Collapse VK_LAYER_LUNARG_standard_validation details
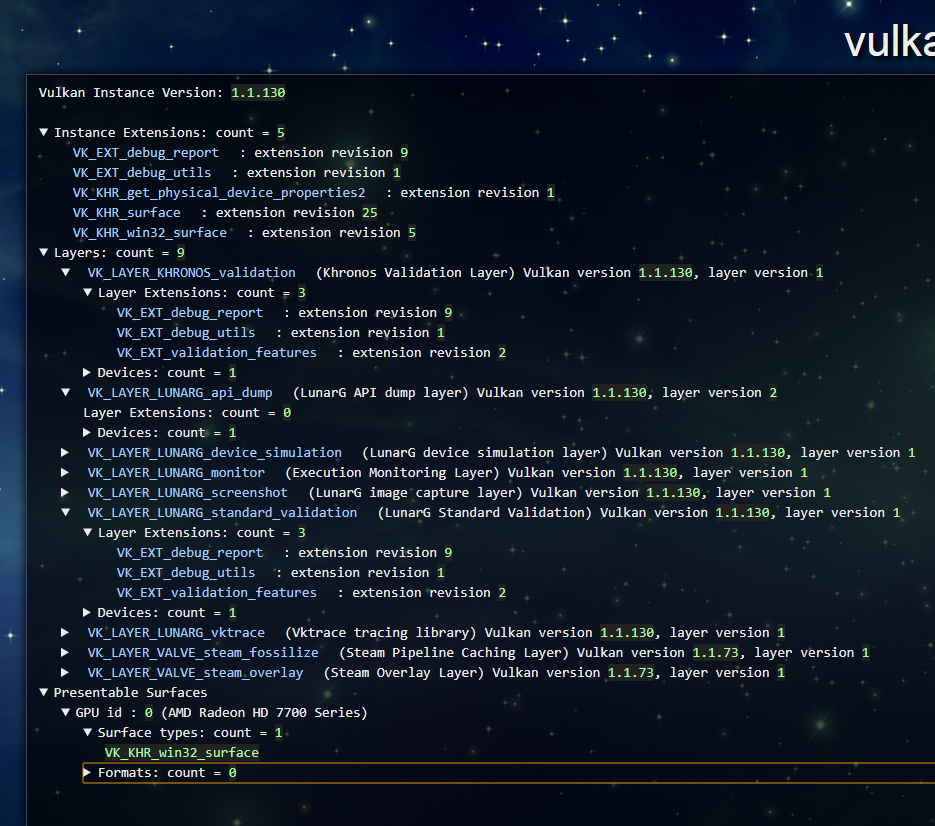Screen dimensions: 935x826 pos(65,512)
